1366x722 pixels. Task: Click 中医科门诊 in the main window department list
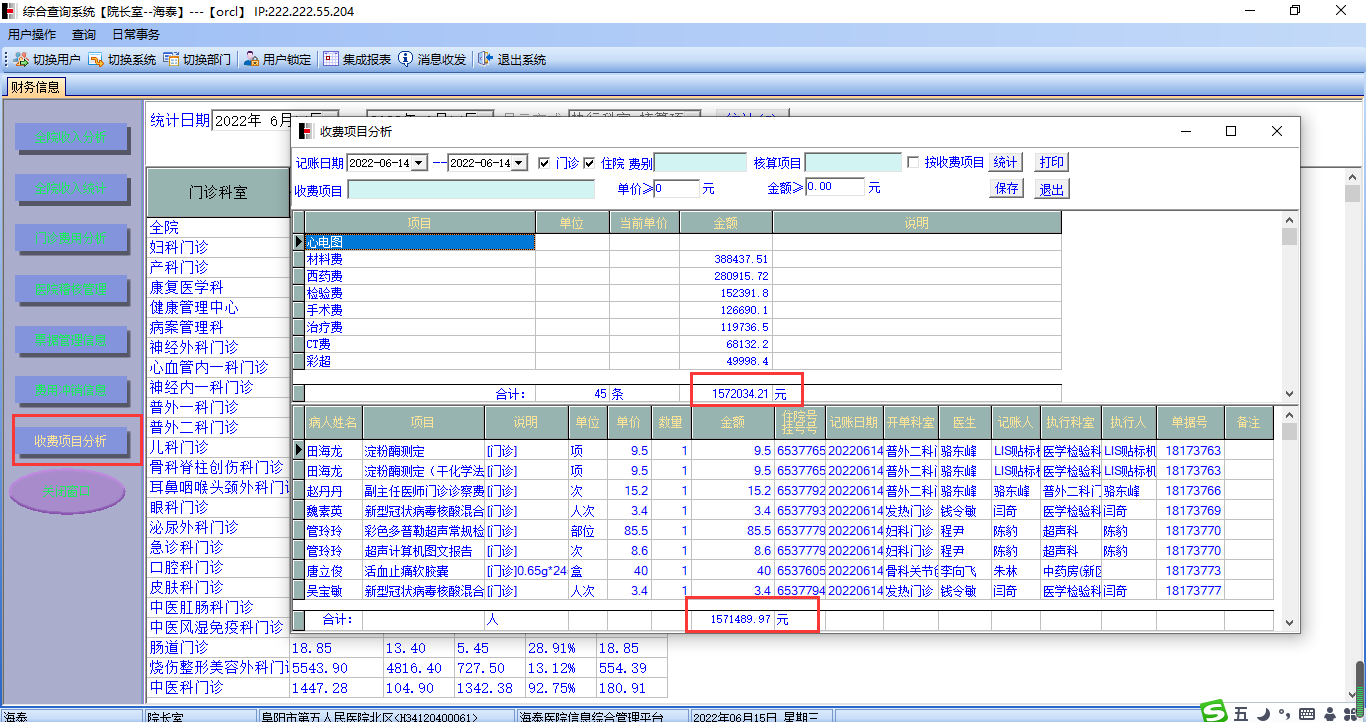click(187, 687)
